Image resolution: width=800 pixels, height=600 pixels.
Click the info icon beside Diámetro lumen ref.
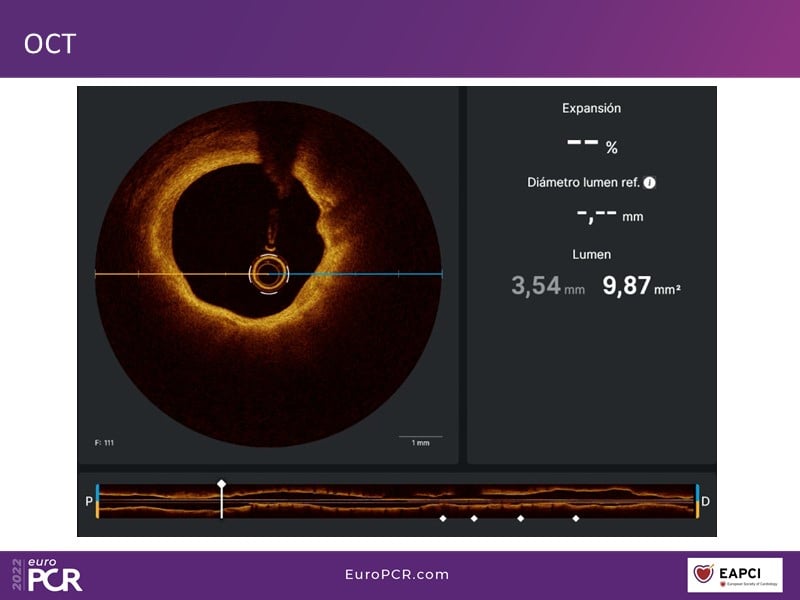(650, 183)
